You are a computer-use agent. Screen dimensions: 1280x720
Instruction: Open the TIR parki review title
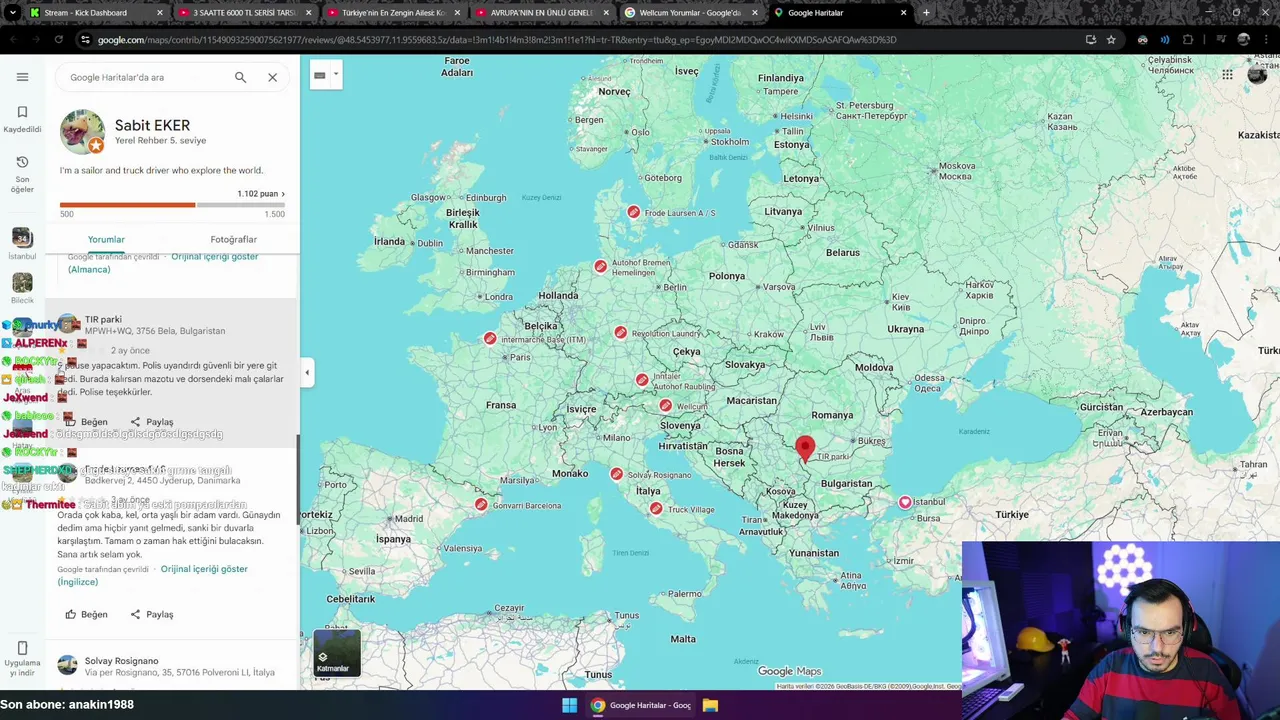(x=103, y=319)
